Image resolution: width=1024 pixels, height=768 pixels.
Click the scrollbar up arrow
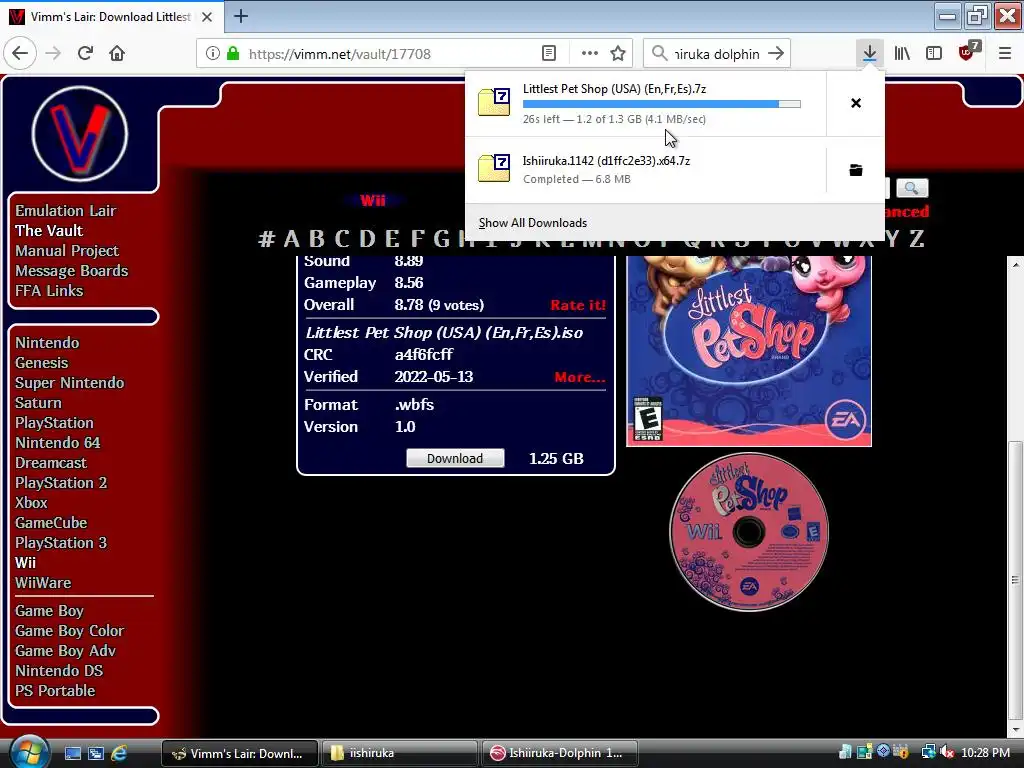(1015, 264)
